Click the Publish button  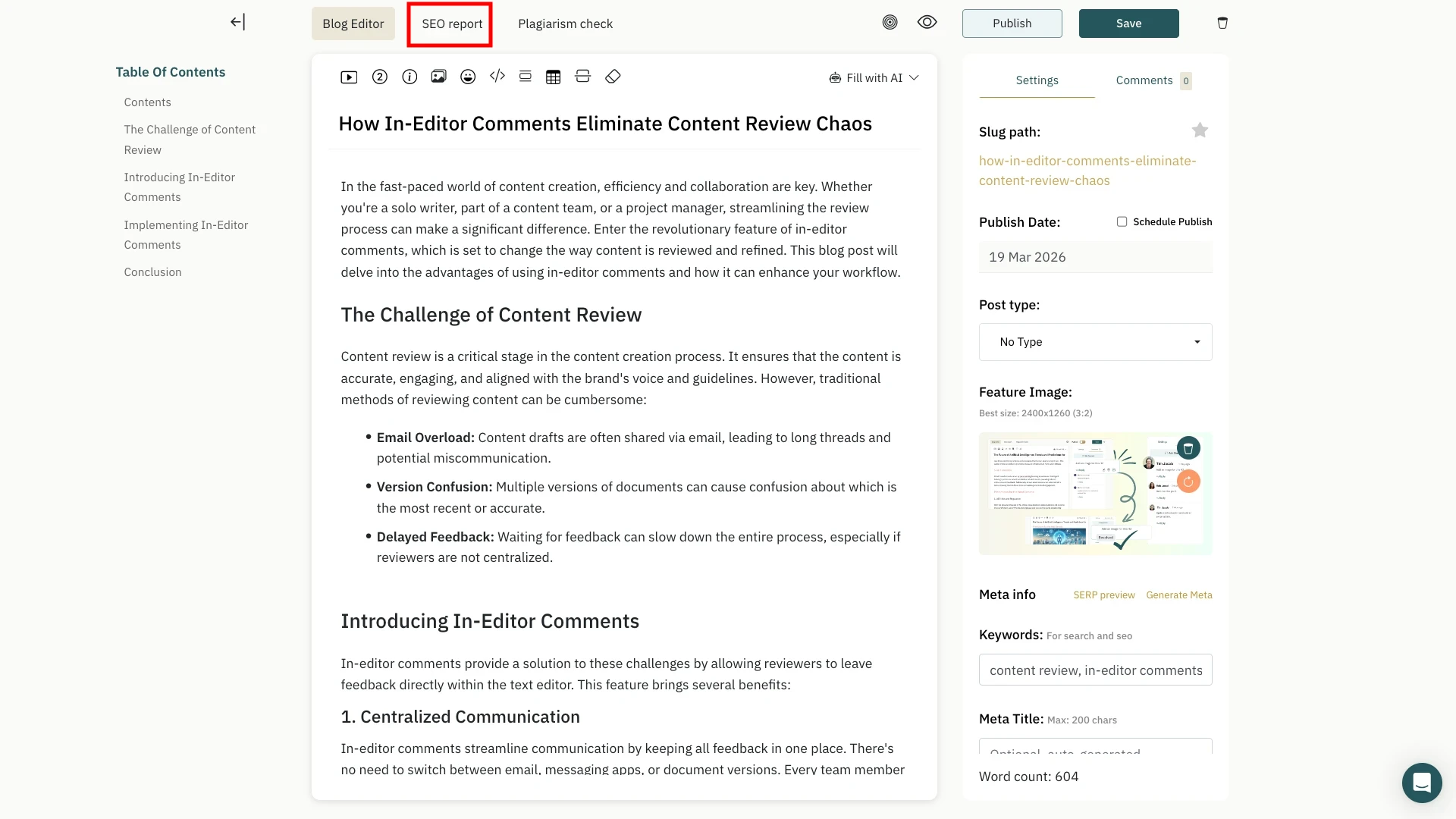[x=1012, y=24]
